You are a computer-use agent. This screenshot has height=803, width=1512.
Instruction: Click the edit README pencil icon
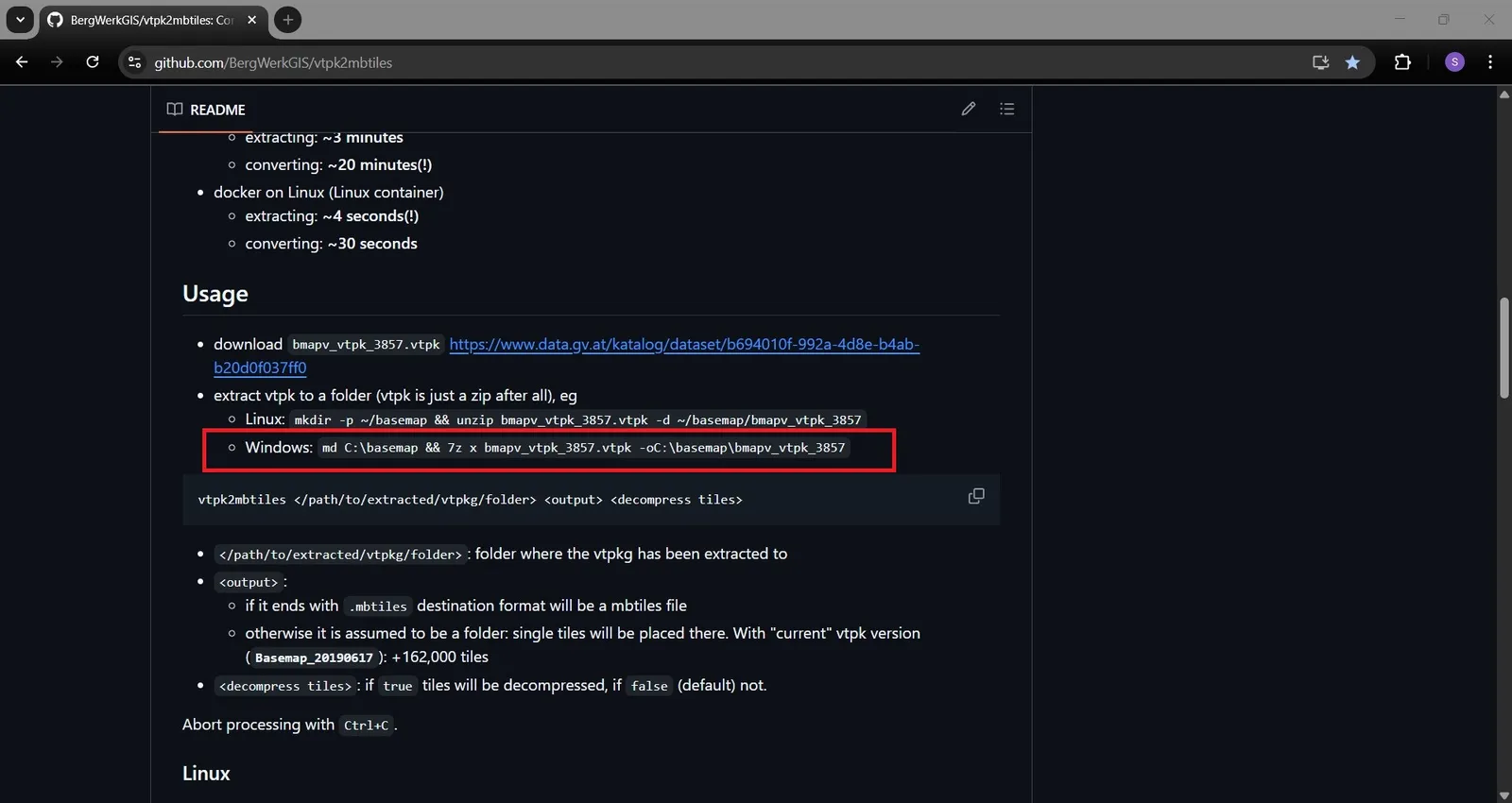pyautogui.click(x=969, y=110)
